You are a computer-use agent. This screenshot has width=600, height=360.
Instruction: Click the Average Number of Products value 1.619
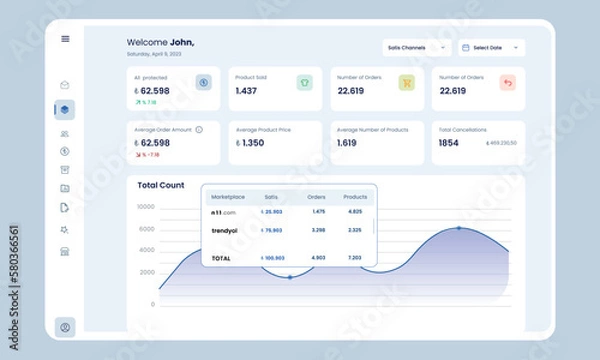pyautogui.click(x=347, y=143)
